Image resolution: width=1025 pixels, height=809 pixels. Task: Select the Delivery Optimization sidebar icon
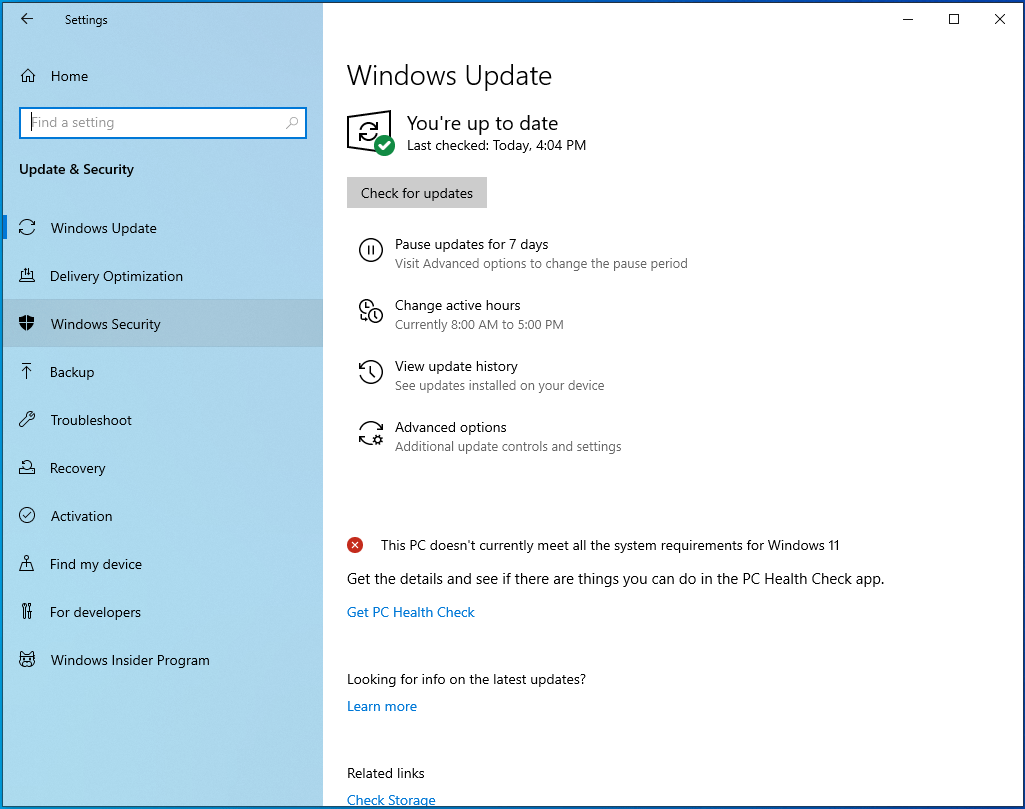pos(25,276)
